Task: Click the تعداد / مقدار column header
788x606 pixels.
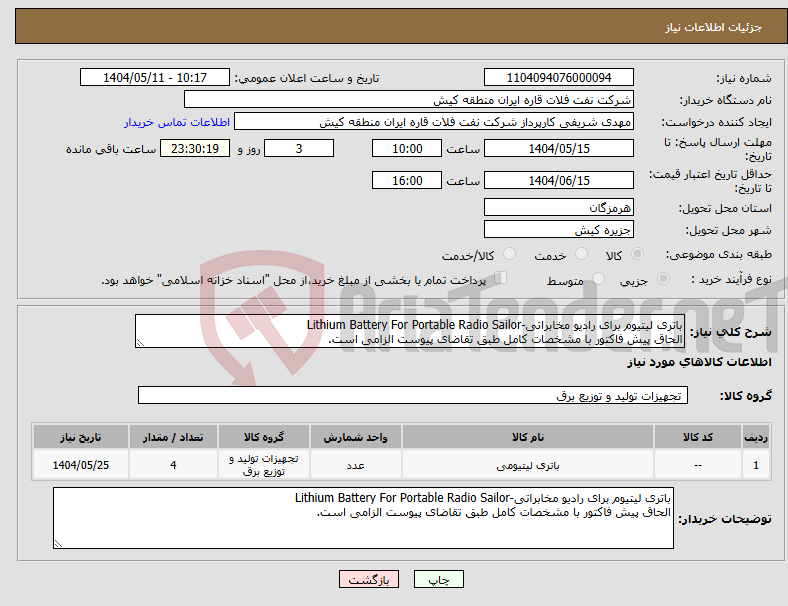Action: (x=173, y=437)
